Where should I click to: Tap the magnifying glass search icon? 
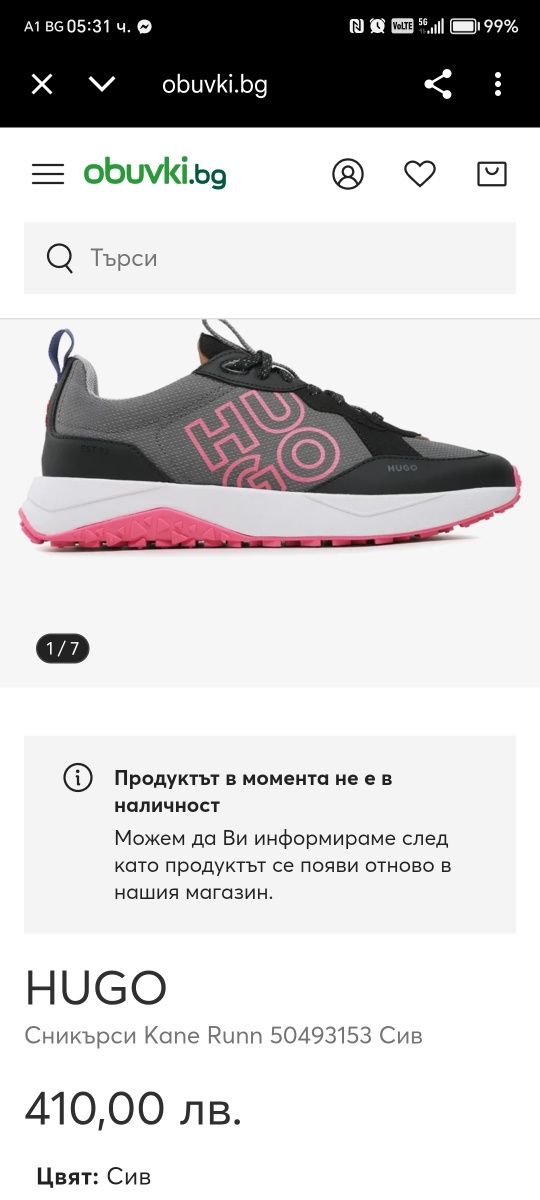[60, 258]
